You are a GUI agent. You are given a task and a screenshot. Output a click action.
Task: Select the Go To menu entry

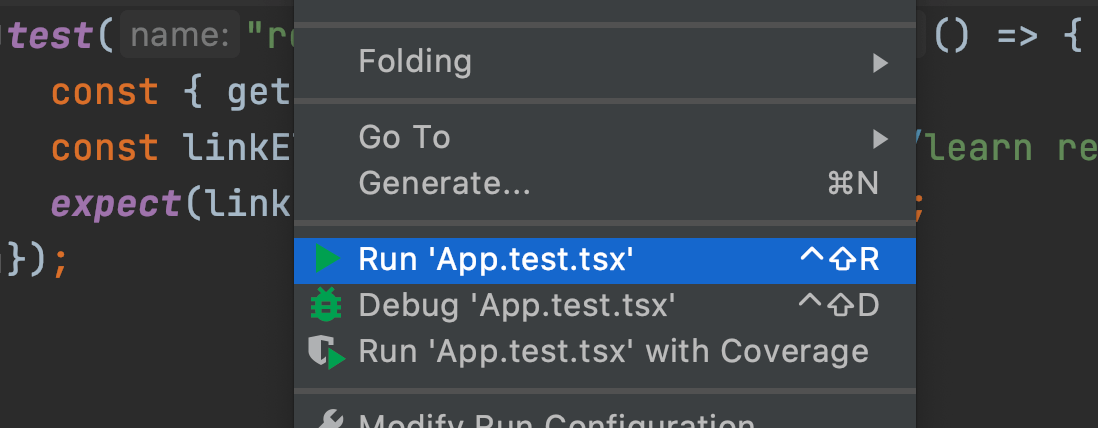click(x=404, y=137)
